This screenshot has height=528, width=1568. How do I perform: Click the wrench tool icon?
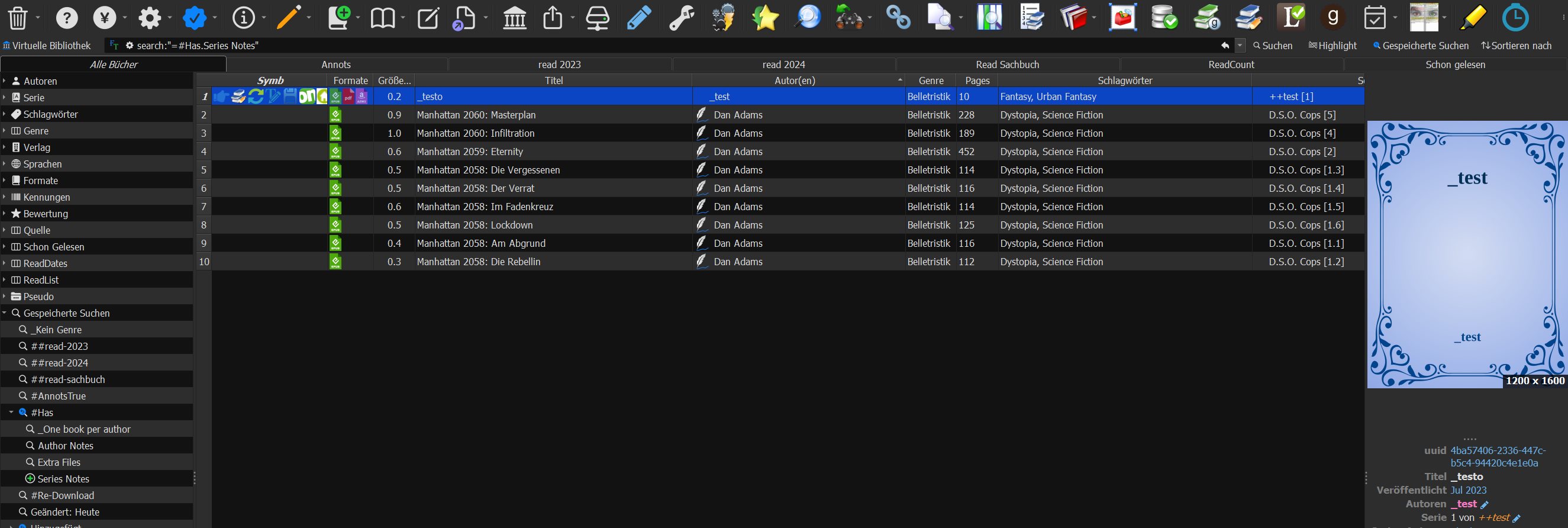682,18
